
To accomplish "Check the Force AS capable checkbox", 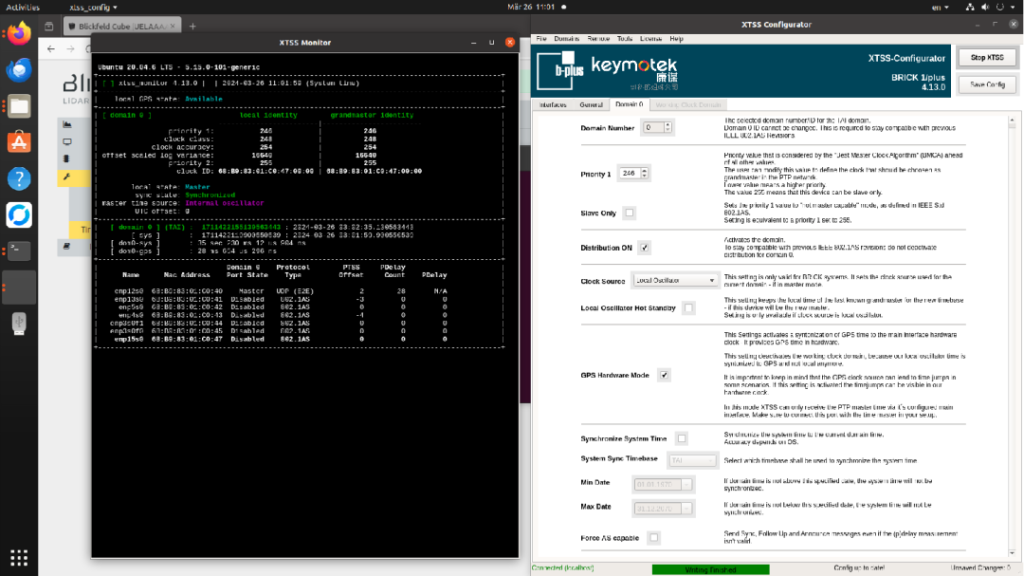I will (x=654, y=538).
